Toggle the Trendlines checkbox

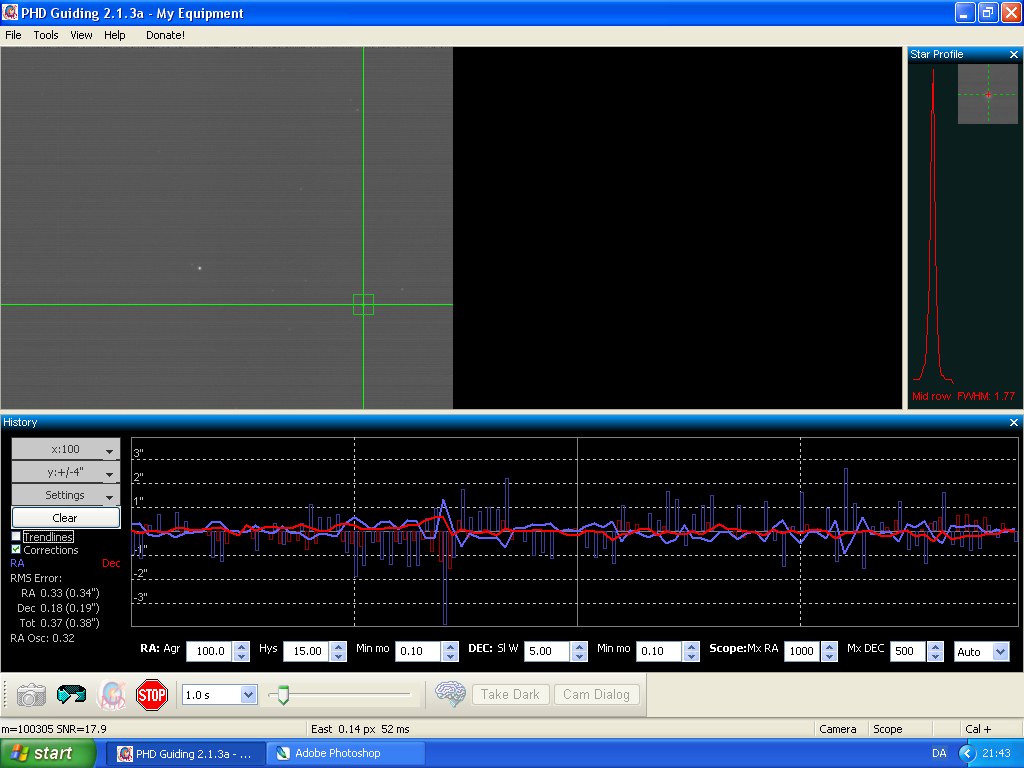tap(16, 536)
